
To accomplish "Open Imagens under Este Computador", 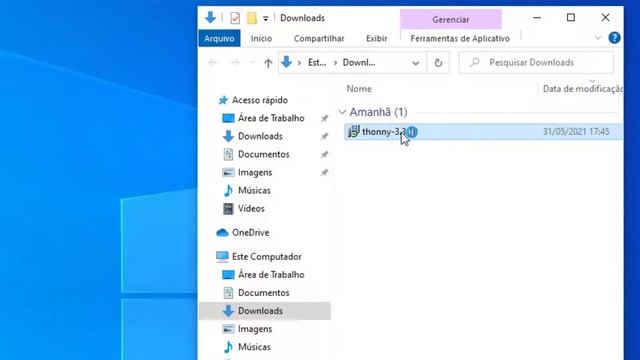I will tap(255, 329).
